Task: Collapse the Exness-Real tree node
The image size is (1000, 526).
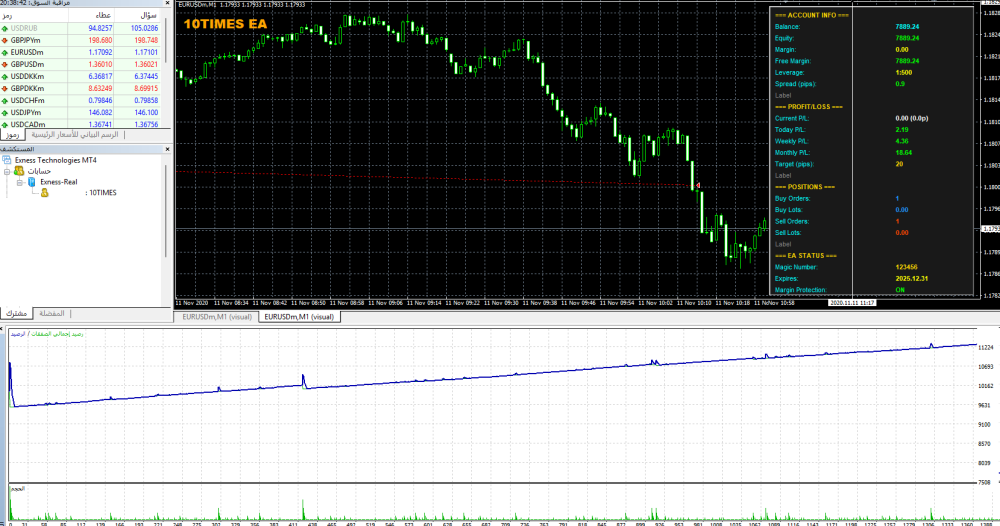Action: (x=21, y=182)
